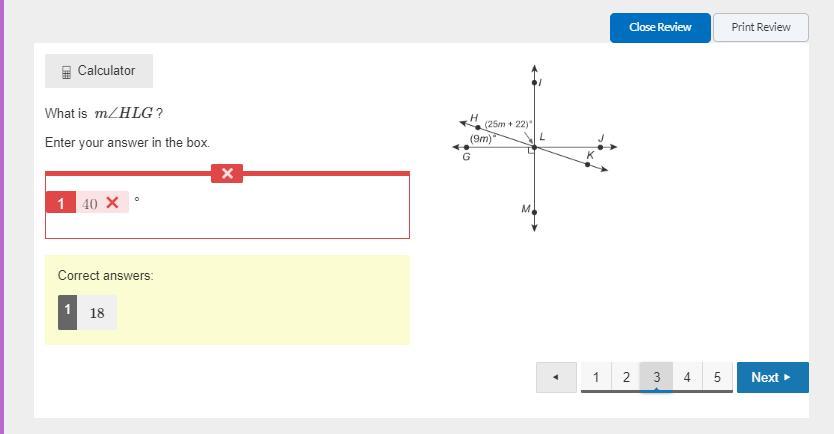
Task: Click the calculator icon
Action: 66,72
